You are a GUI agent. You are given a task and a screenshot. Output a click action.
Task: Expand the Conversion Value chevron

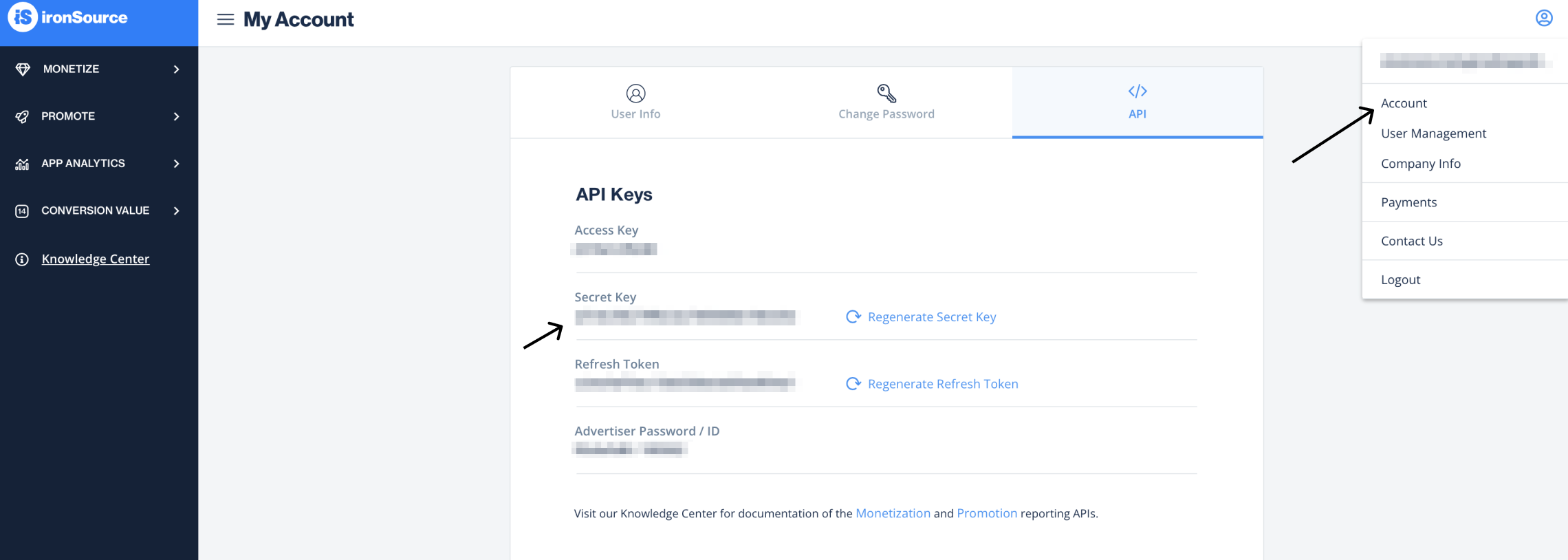(x=177, y=211)
